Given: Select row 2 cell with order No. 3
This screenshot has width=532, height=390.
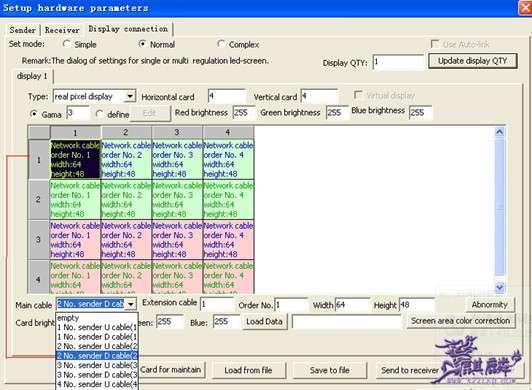Looking at the screenshot, I should [177, 200].
